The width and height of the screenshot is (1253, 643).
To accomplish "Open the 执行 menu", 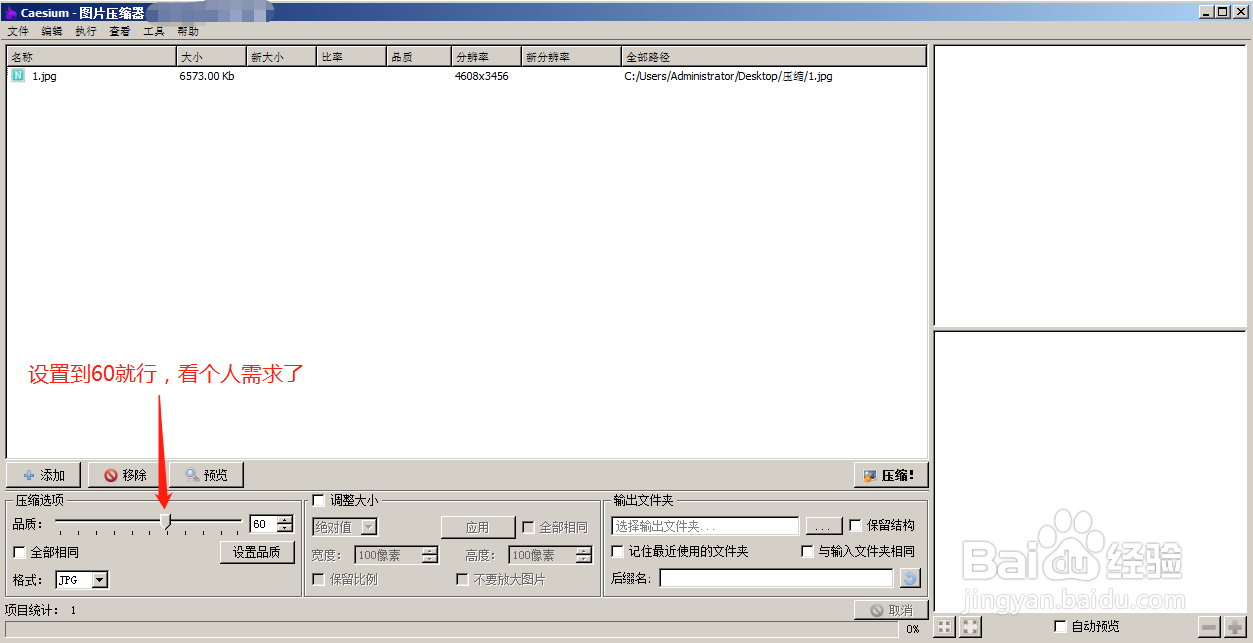I will (86, 32).
